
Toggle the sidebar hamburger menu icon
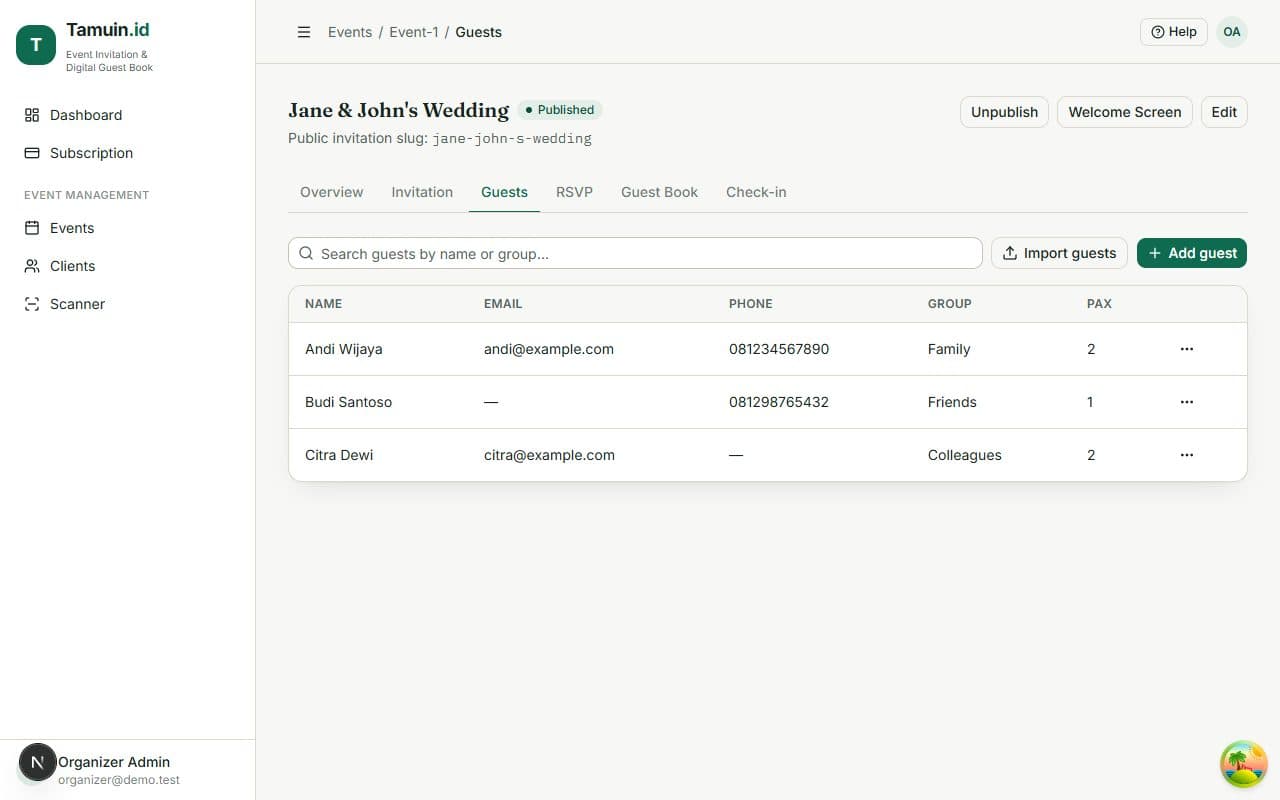click(x=304, y=32)
